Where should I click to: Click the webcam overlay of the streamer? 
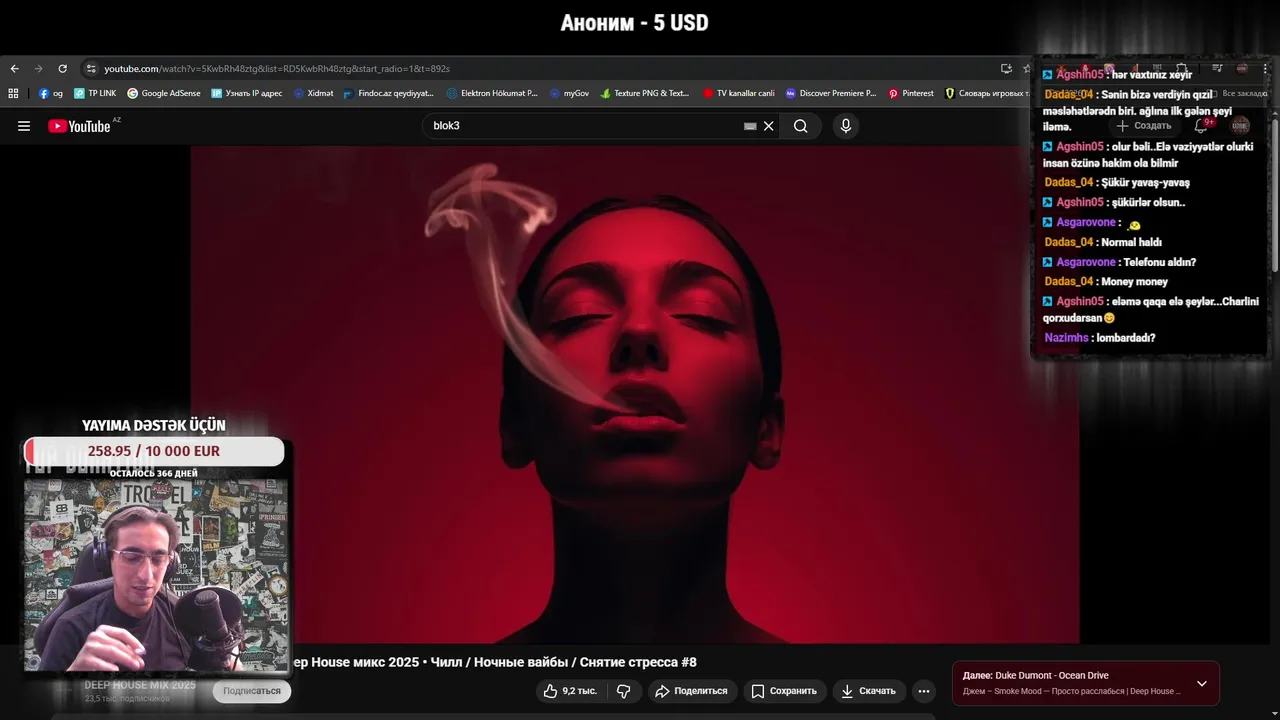[156, 575]
